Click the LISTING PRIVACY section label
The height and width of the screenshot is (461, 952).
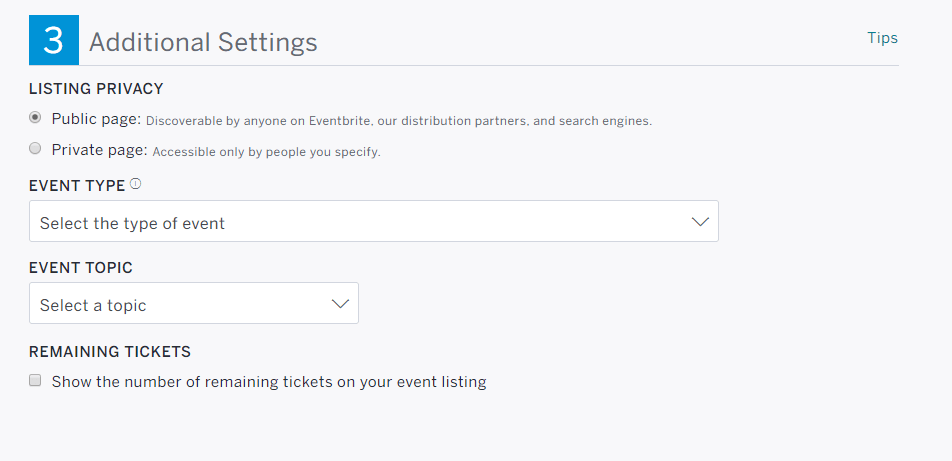tap(96, 89)
